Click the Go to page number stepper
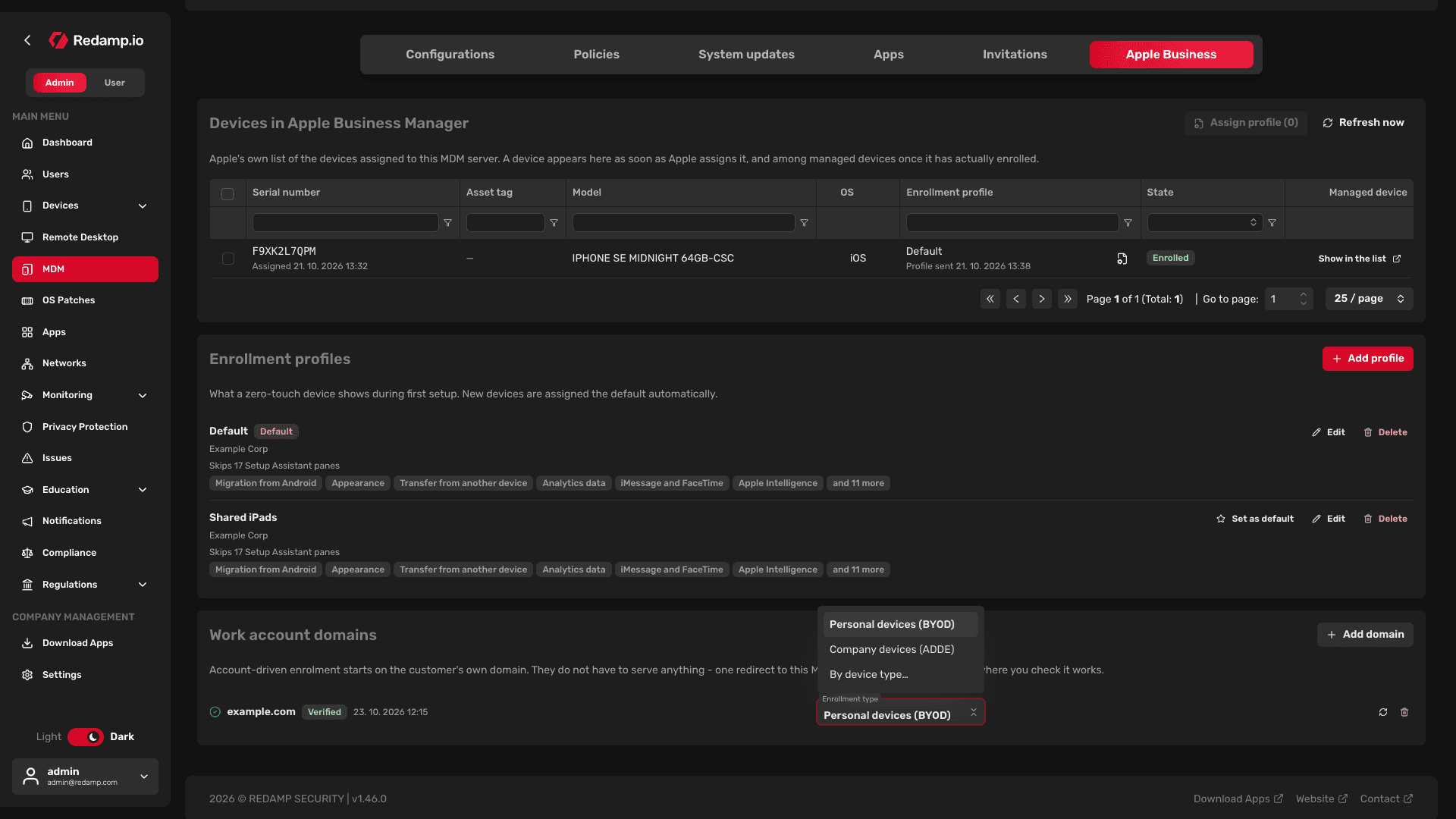The image size is (1456, 819). coord(1304,299)
